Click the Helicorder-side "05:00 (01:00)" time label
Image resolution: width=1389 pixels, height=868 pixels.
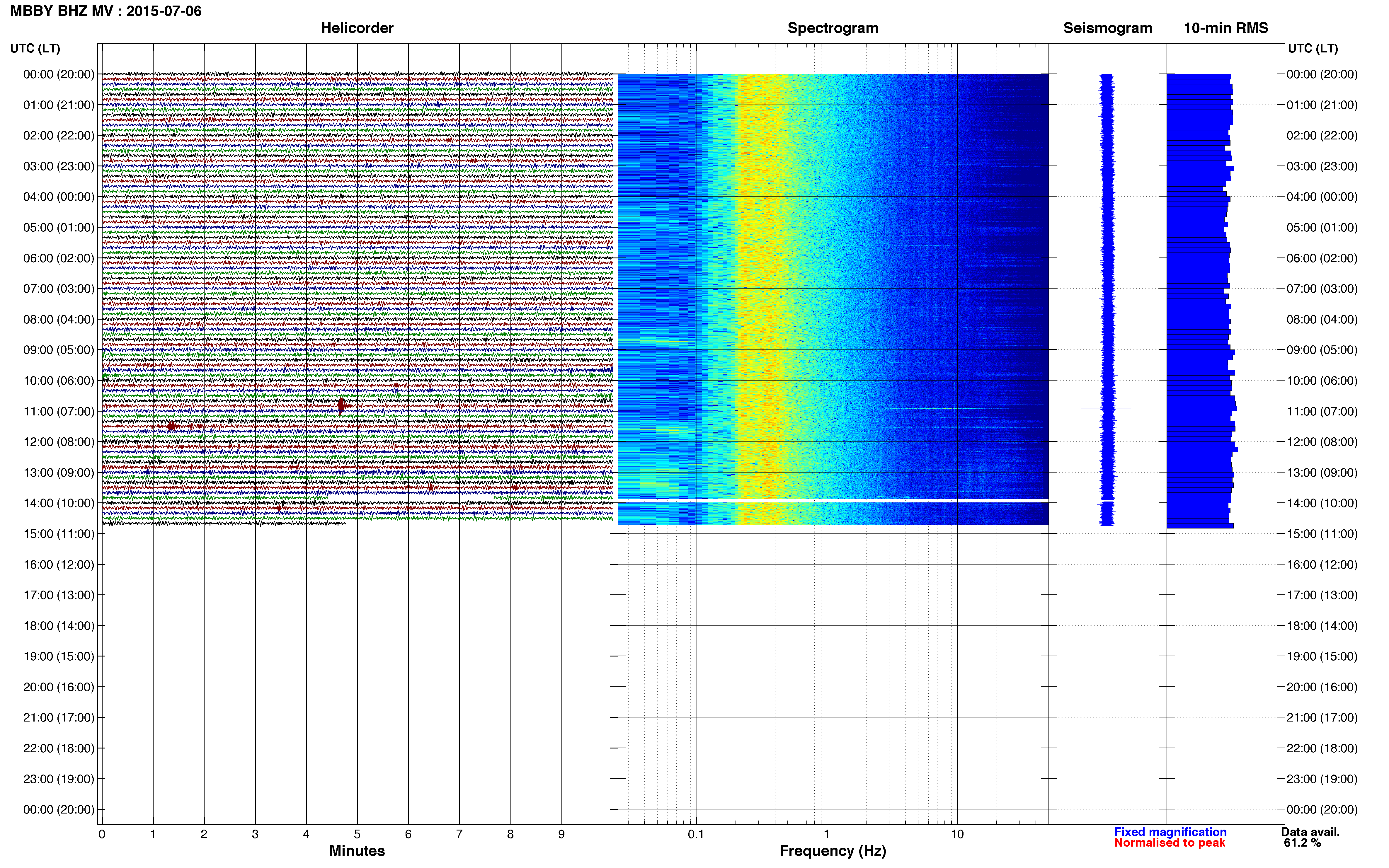coord(59,227)
